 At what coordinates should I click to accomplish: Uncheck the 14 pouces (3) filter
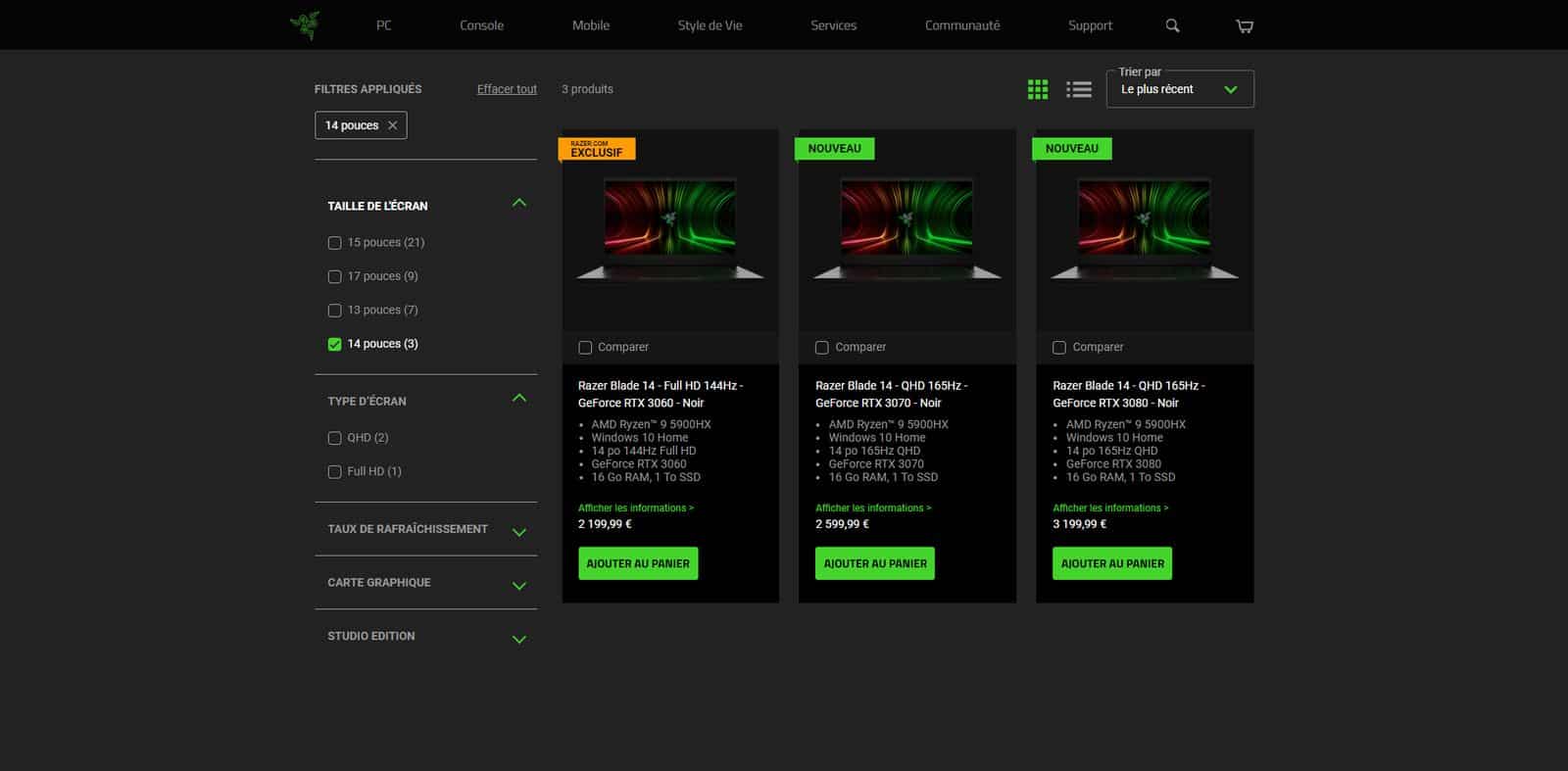coord(334,344)
